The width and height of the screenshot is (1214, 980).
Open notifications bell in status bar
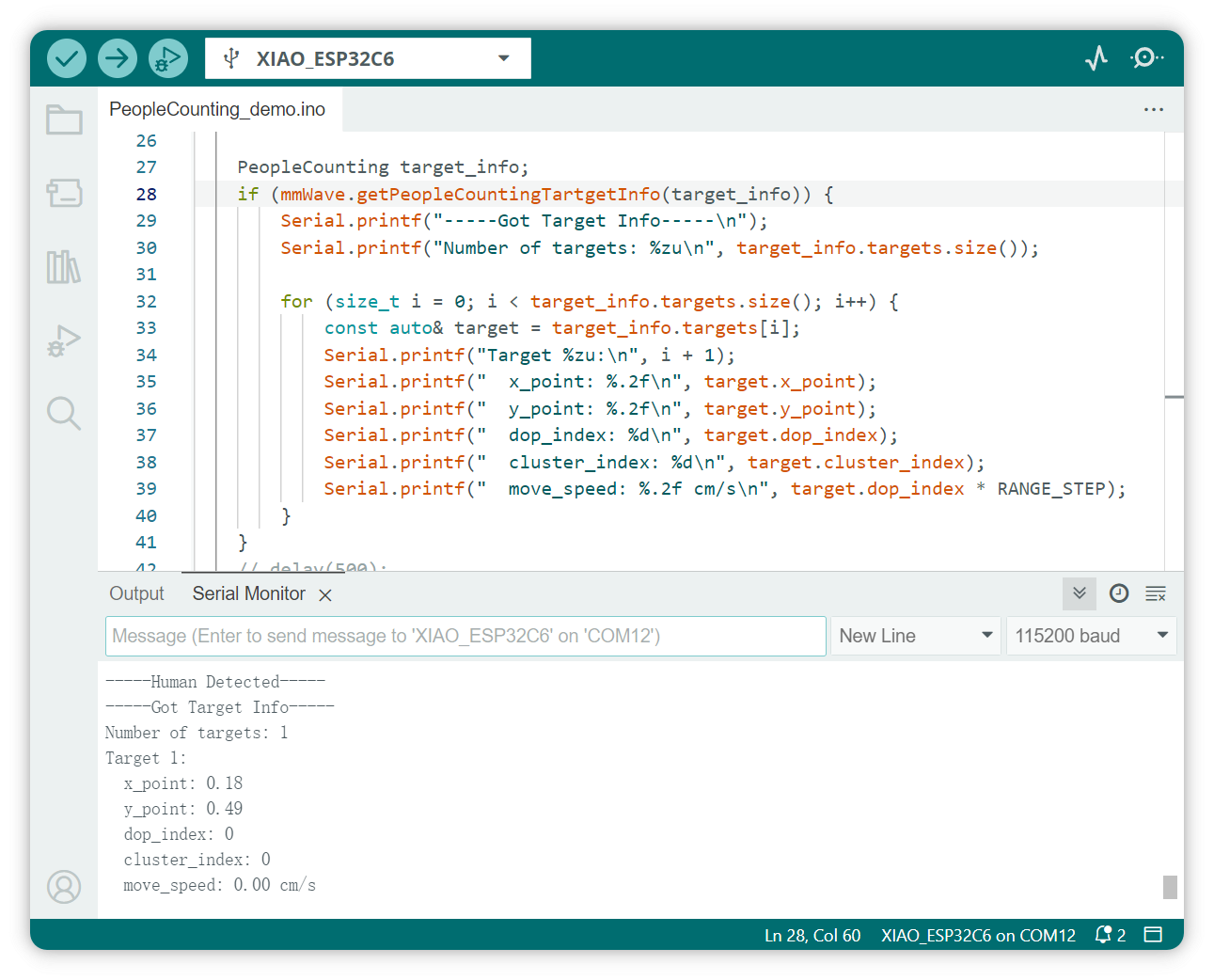point(1110,935)
